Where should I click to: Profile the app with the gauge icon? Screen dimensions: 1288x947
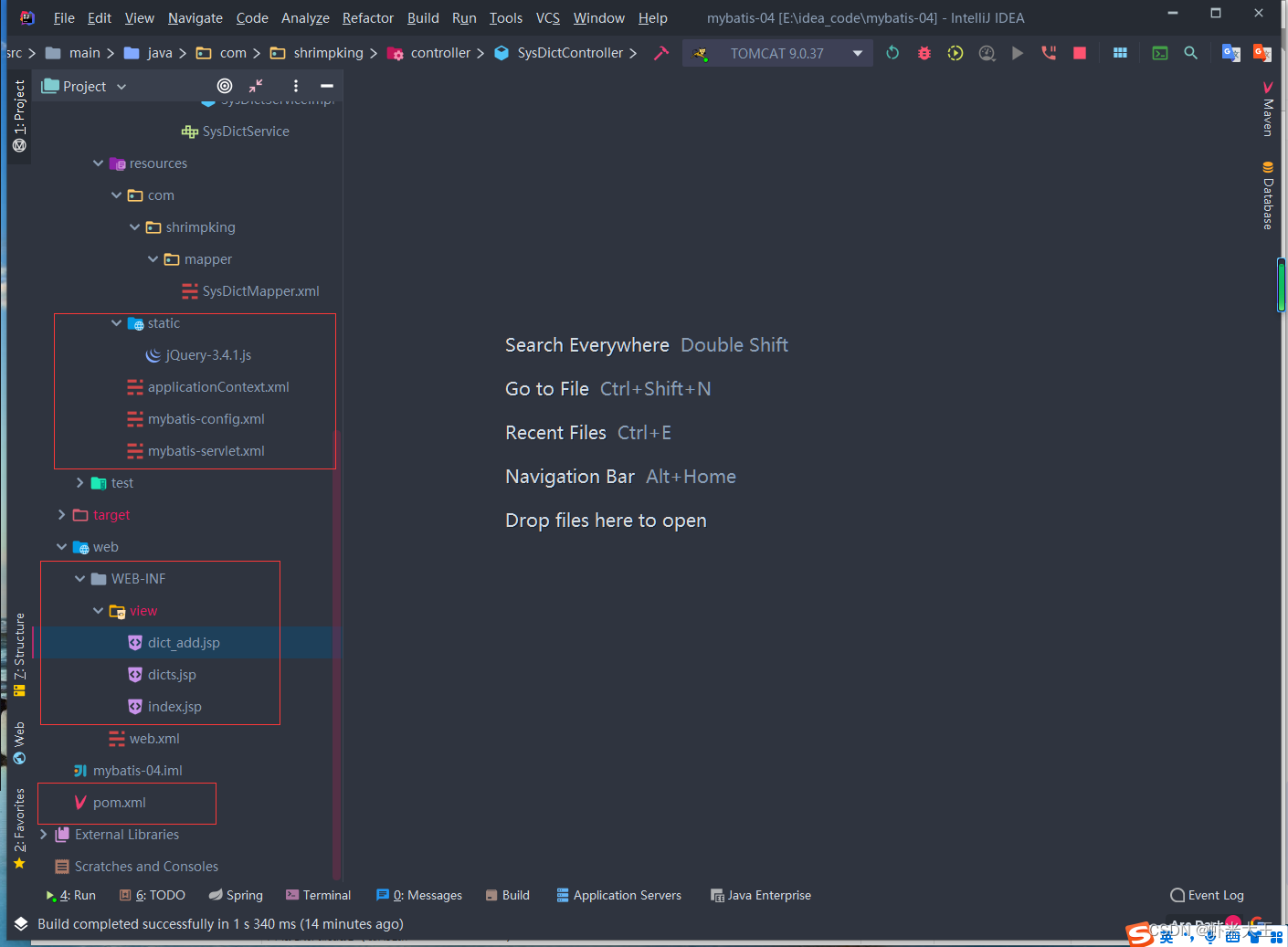coord(987,52)
